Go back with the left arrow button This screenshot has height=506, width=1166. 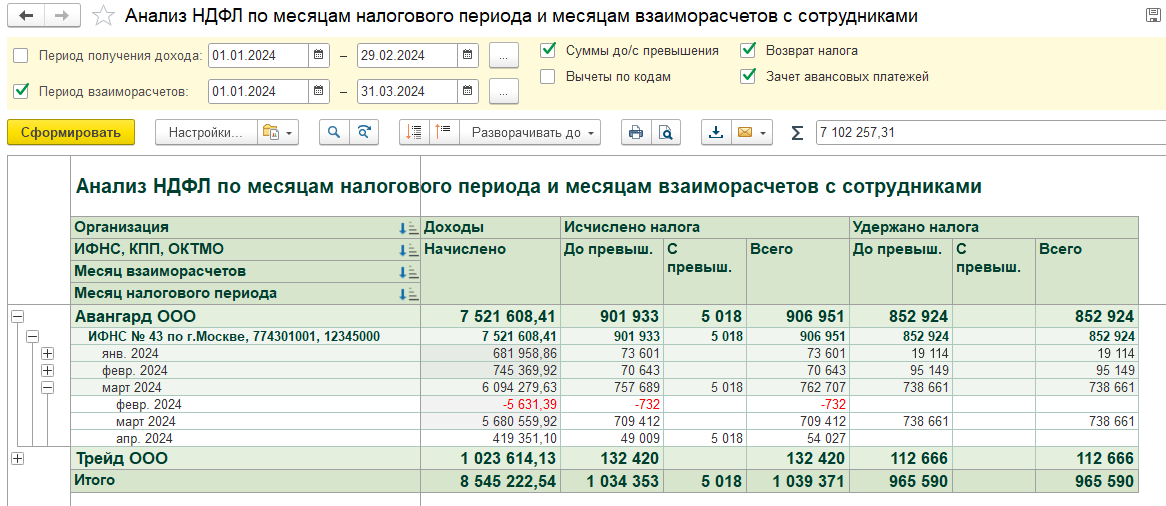[x=26, y=16]
